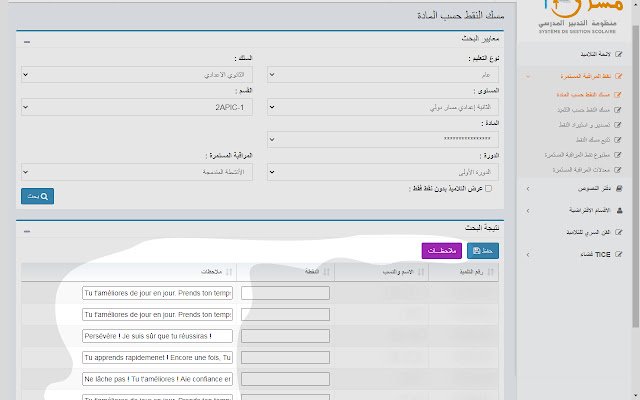Collapse the معايير البحث panel
This screenshot has width=640, height=400.
pos(27,42)
